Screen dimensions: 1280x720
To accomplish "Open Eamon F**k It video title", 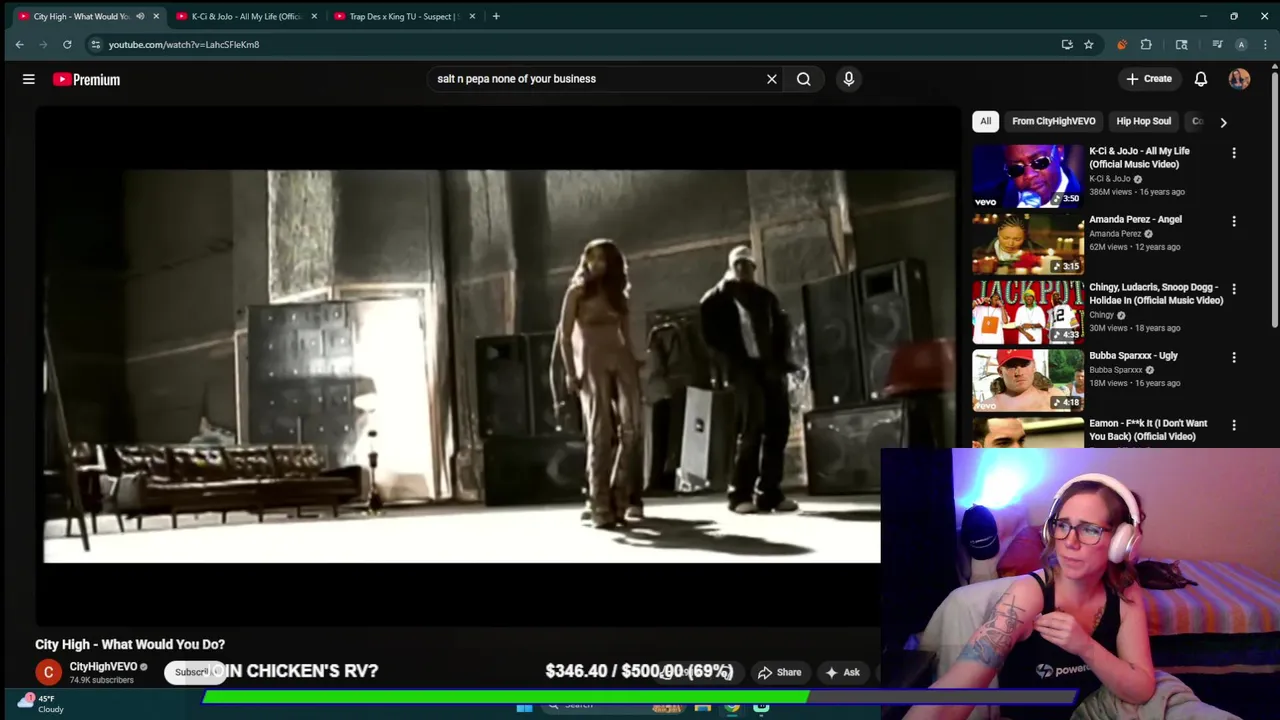I will 1148,430.
